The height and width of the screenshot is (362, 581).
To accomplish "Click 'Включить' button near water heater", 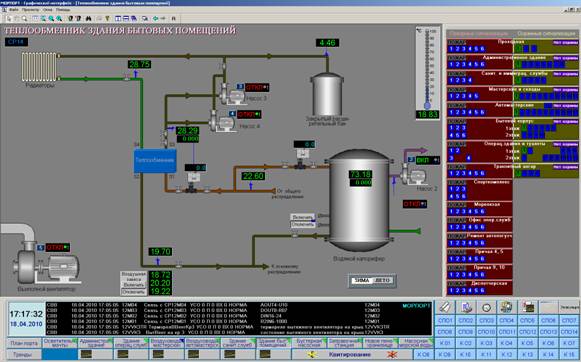I will pos(302,217).
